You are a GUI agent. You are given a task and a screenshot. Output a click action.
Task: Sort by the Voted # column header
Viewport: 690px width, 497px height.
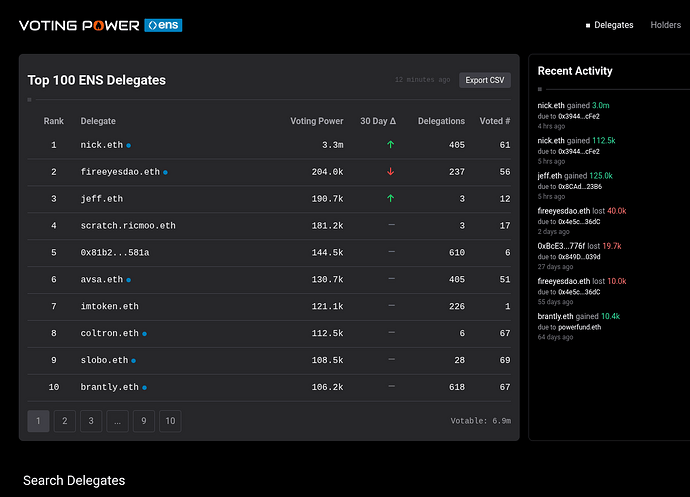point(495,121)
